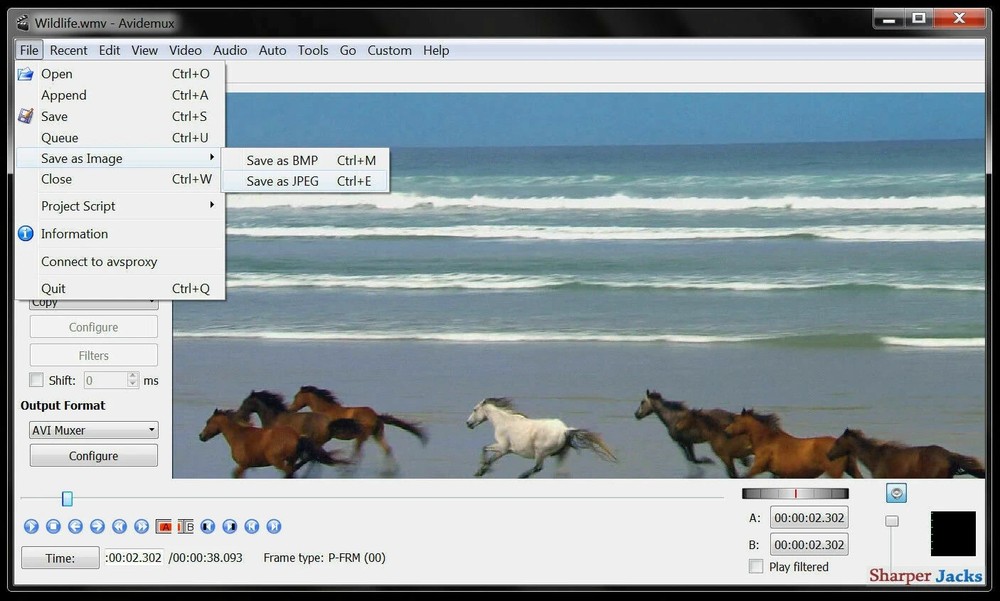Click the Information icon in File menu
Screen dimensions: 1000x601
point(25,233)
